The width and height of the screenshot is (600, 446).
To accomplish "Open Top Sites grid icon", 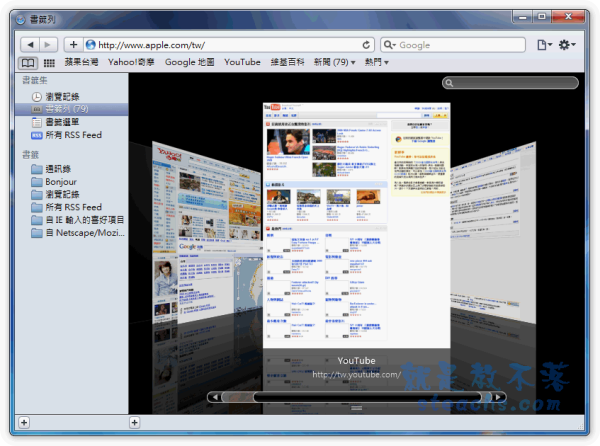I will (49, 63).
